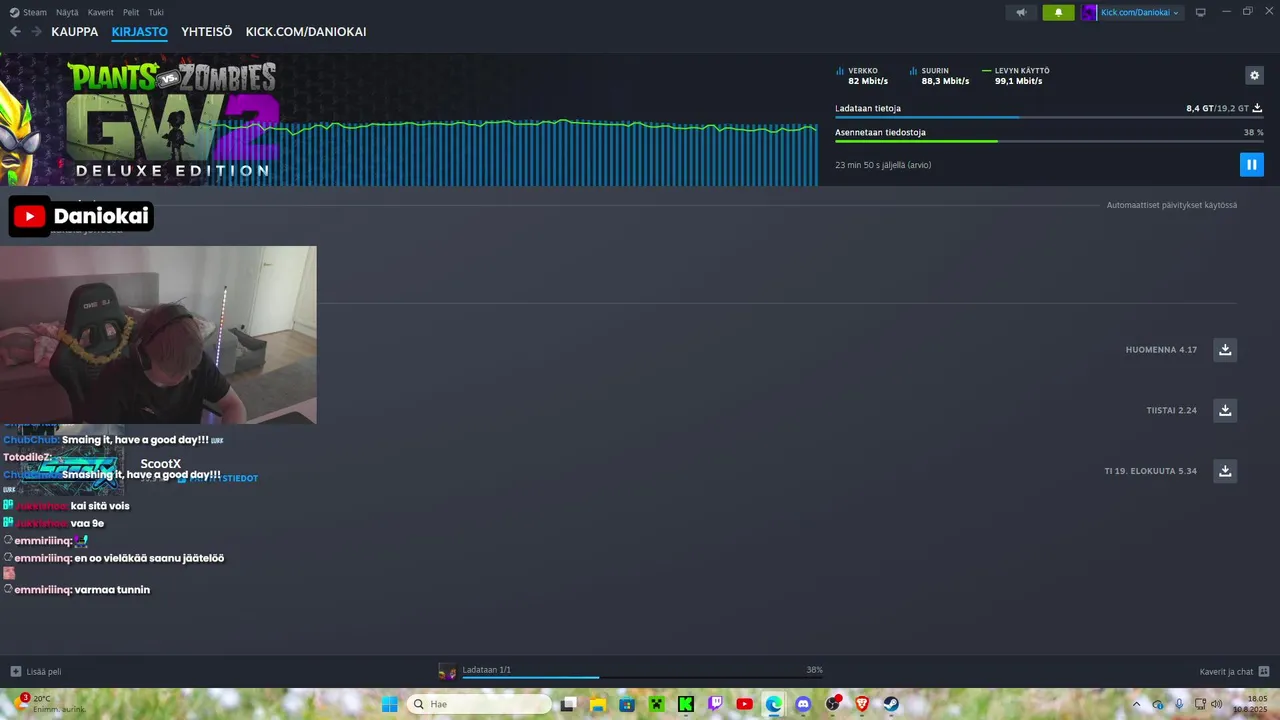The width and height of the screenshot is (1280, 720).
Task: Click the Automaattiset päivitykset käytössä text
Action: pyautogui.click(x=1171, y=205)
